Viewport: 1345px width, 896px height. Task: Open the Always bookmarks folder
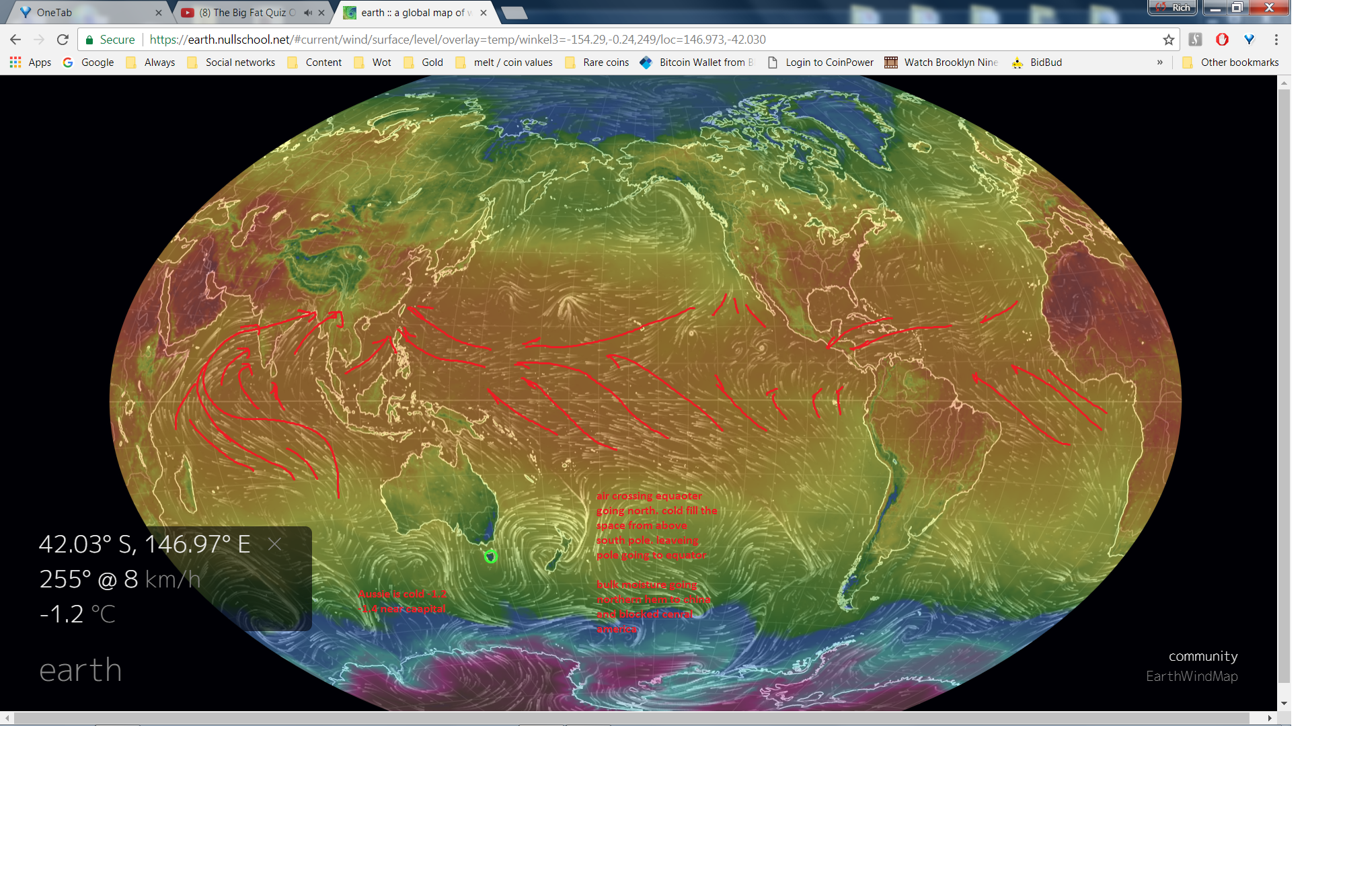tap(151, 63)
